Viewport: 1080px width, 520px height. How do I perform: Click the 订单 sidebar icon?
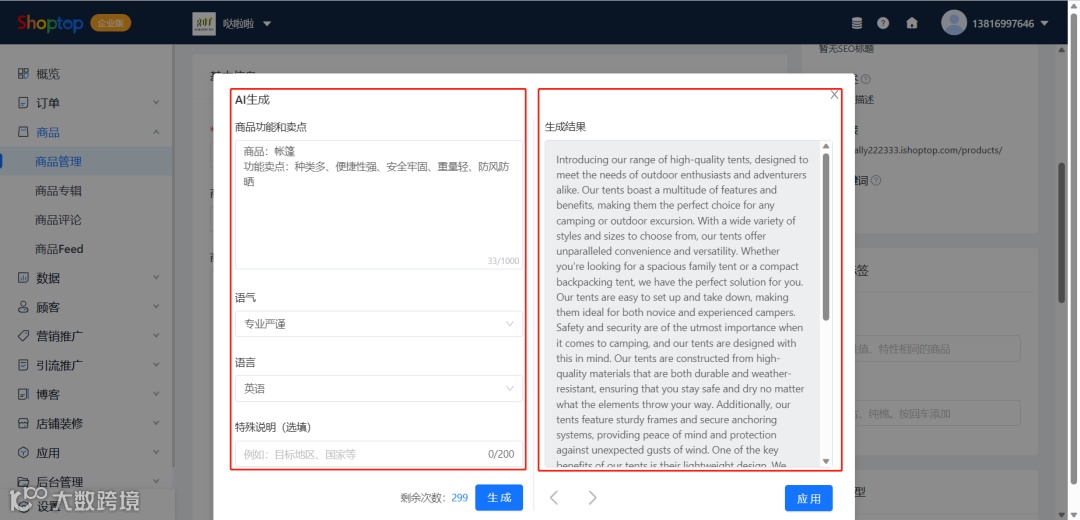[23, 103]
